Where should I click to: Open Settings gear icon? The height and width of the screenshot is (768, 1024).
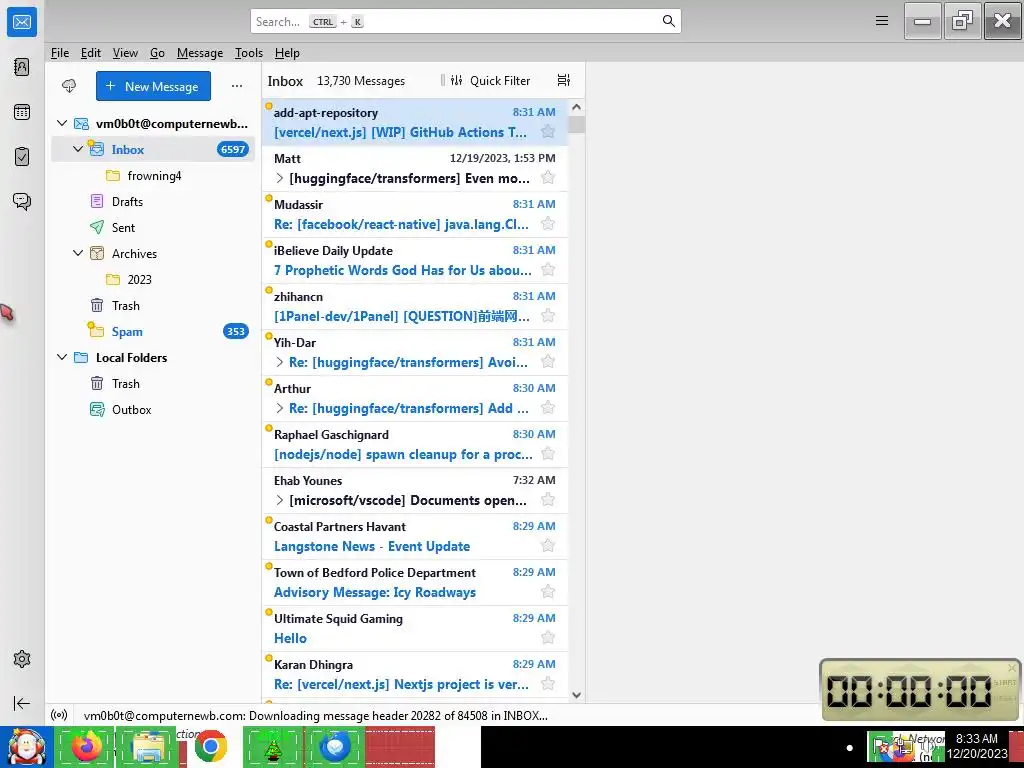22,659
